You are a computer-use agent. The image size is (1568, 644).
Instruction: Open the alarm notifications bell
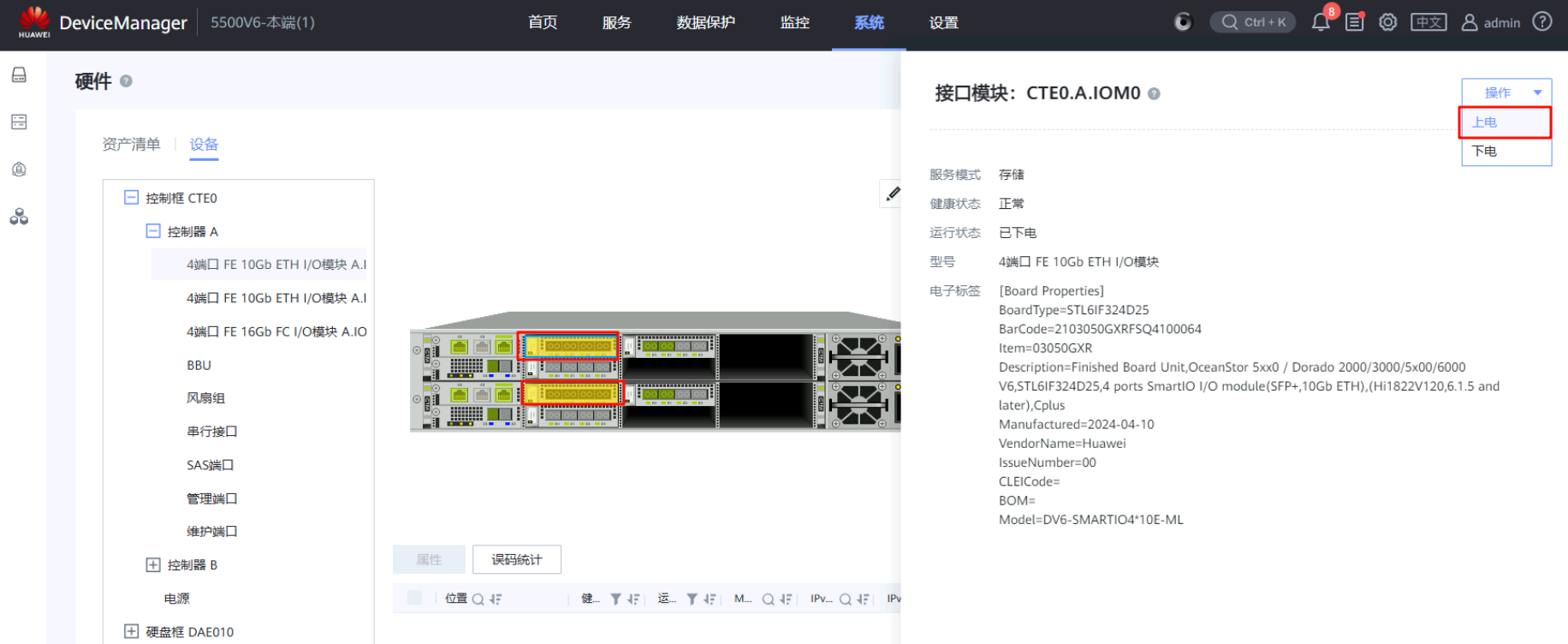click(1320, 22)
